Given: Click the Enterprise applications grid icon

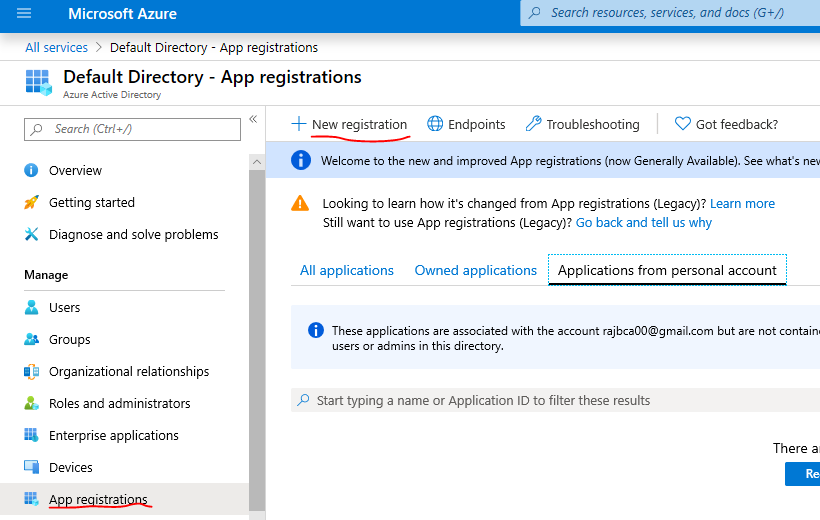Looking at the screenshot, I should tap(31, 435).
